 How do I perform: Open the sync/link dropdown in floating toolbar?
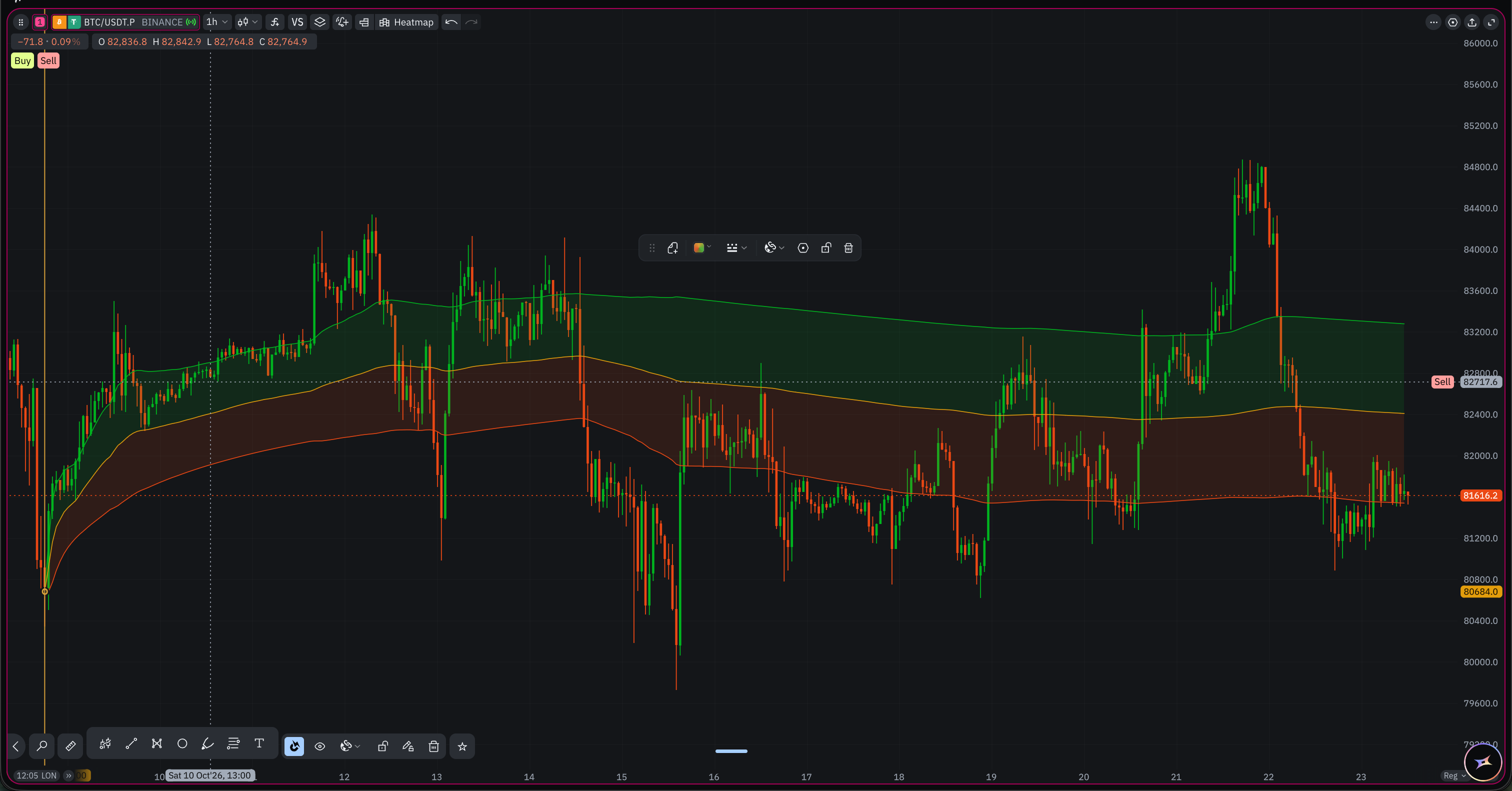[x=774, y=248]
